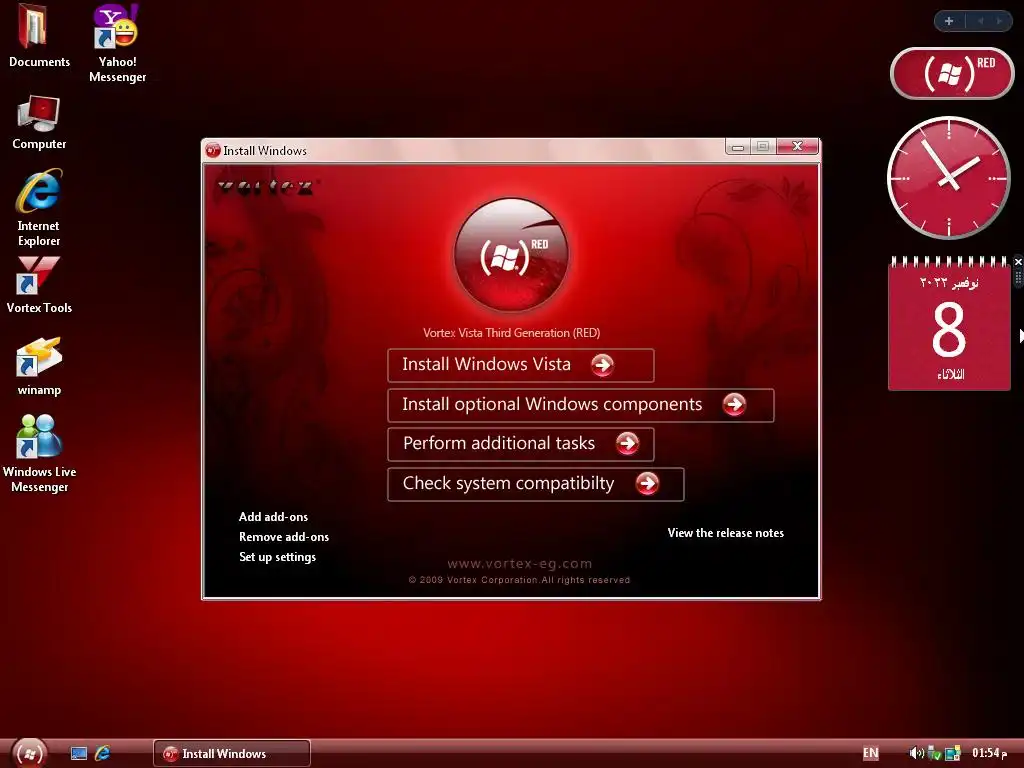Click the taskbar clock 01:54

click(x=989, y=753)
